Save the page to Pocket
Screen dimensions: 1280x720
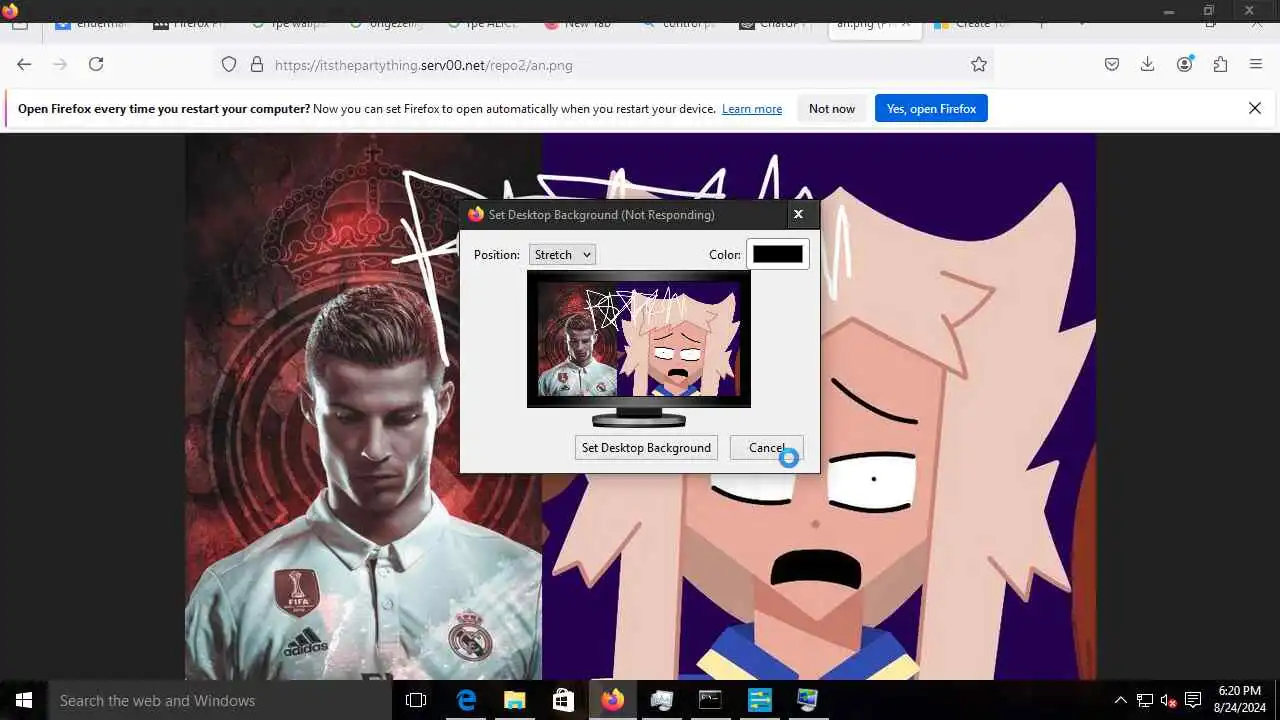click(1112, 64)
